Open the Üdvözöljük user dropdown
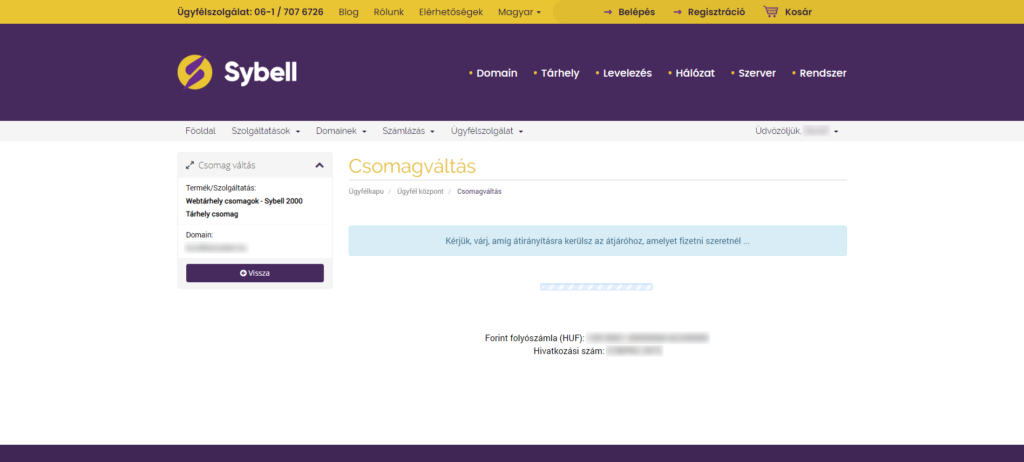1024x462 pixels. tap(797, 131)
